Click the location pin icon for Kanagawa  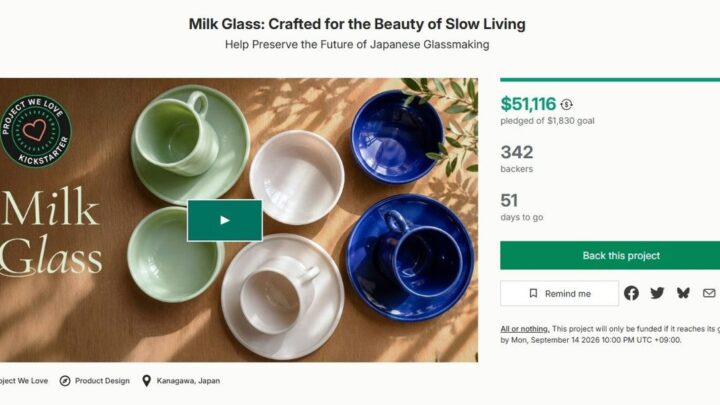coord(146,381)
